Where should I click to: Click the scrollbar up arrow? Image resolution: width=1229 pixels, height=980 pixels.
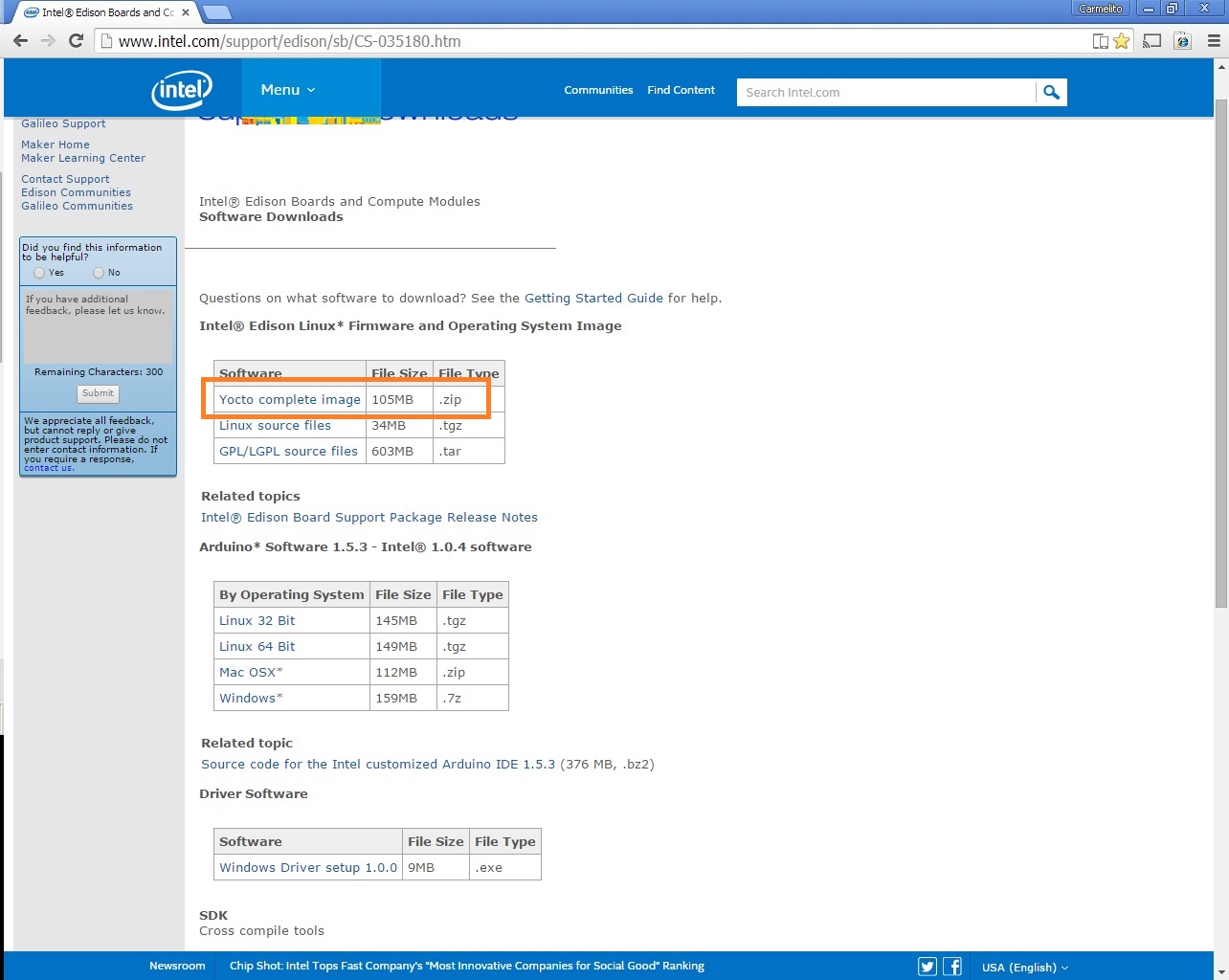point(1220,67)
